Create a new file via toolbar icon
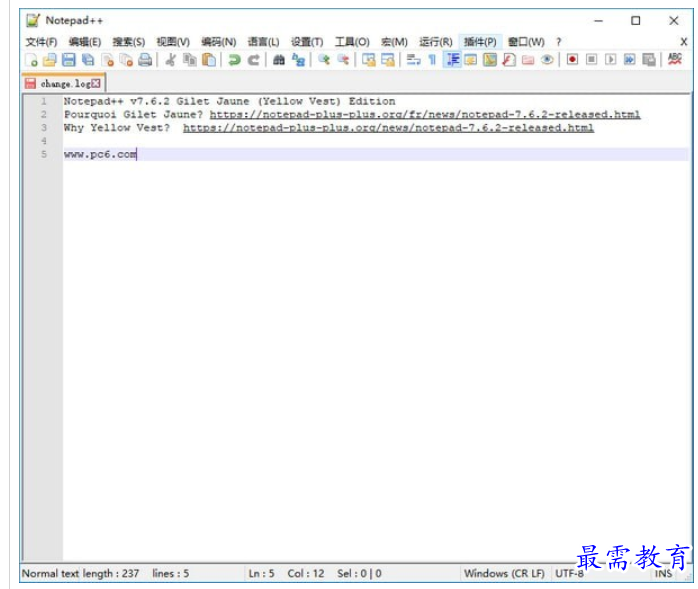The height and width of the screenshot is (589, 698). (x=31, y=60)
